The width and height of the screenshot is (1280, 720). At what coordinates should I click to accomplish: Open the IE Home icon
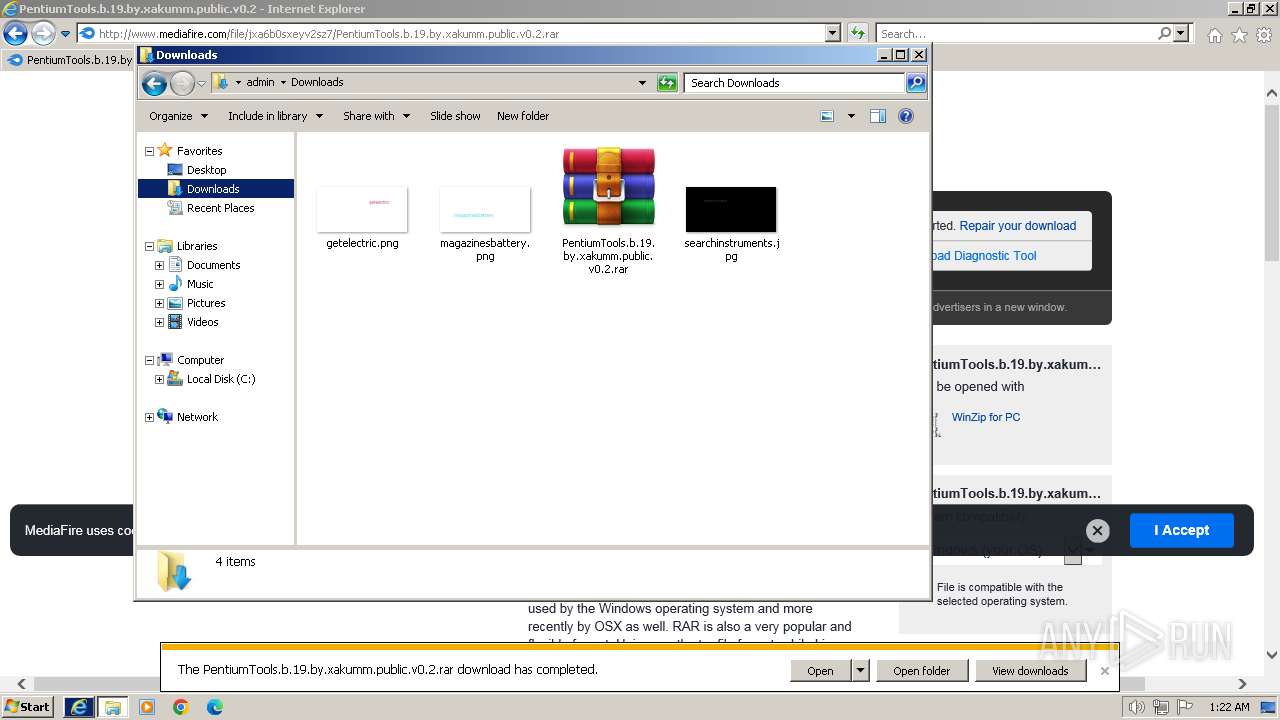tap(1214, 35)
